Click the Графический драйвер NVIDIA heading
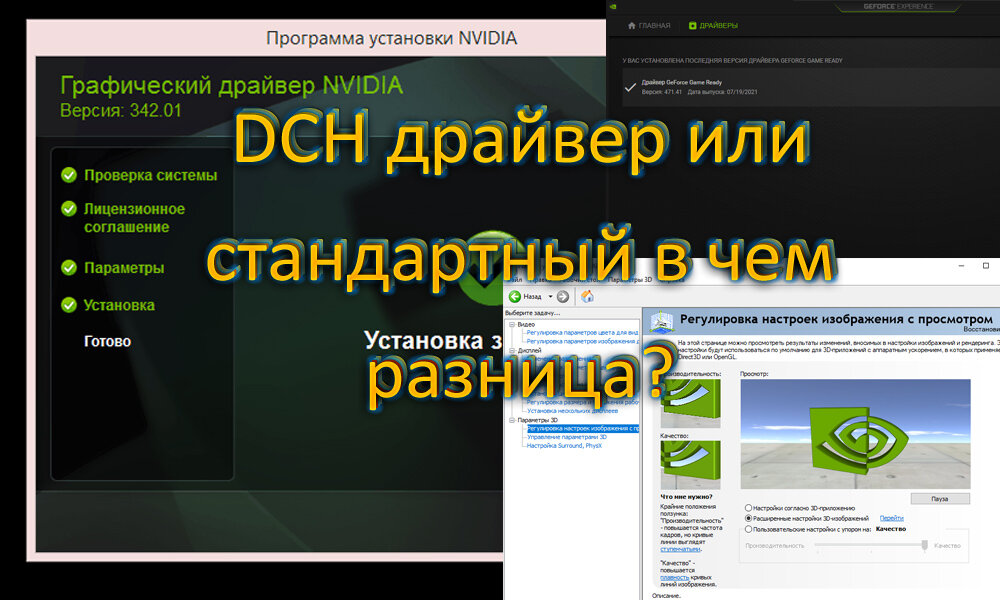 point(232,85)
